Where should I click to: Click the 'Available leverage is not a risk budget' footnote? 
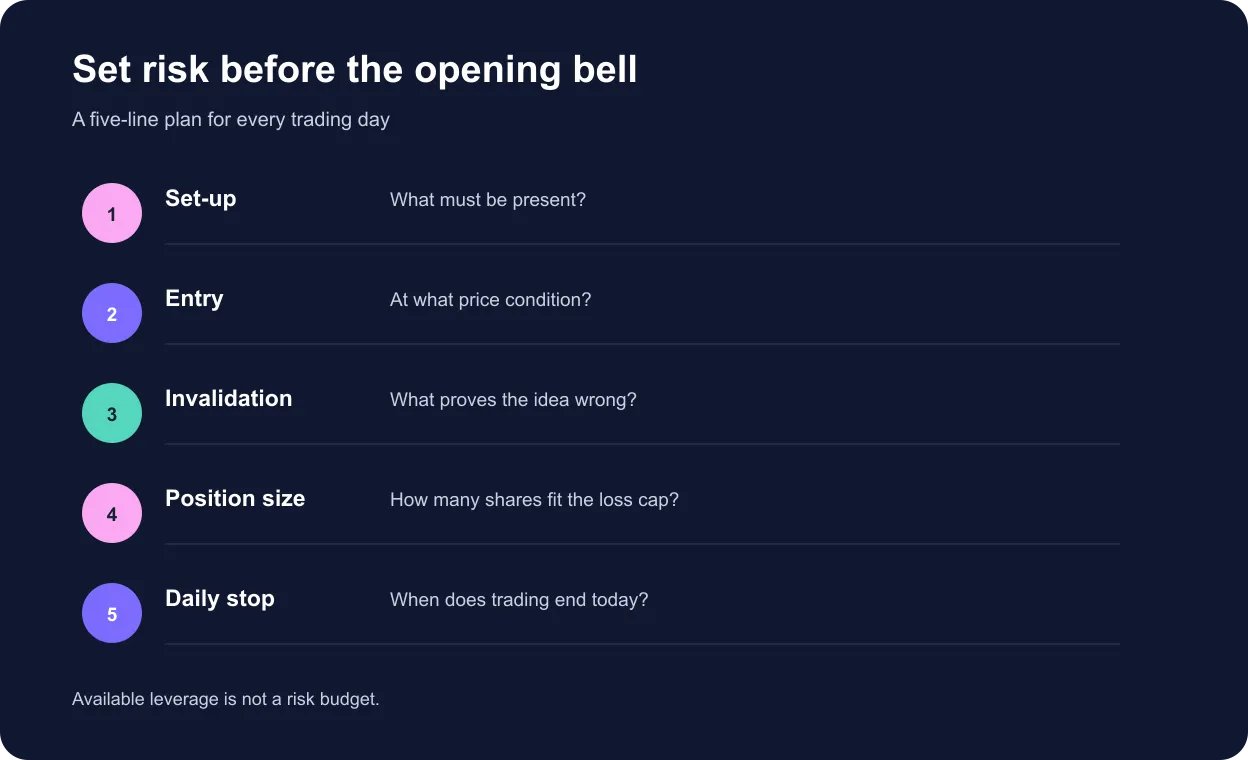(226, 699)
